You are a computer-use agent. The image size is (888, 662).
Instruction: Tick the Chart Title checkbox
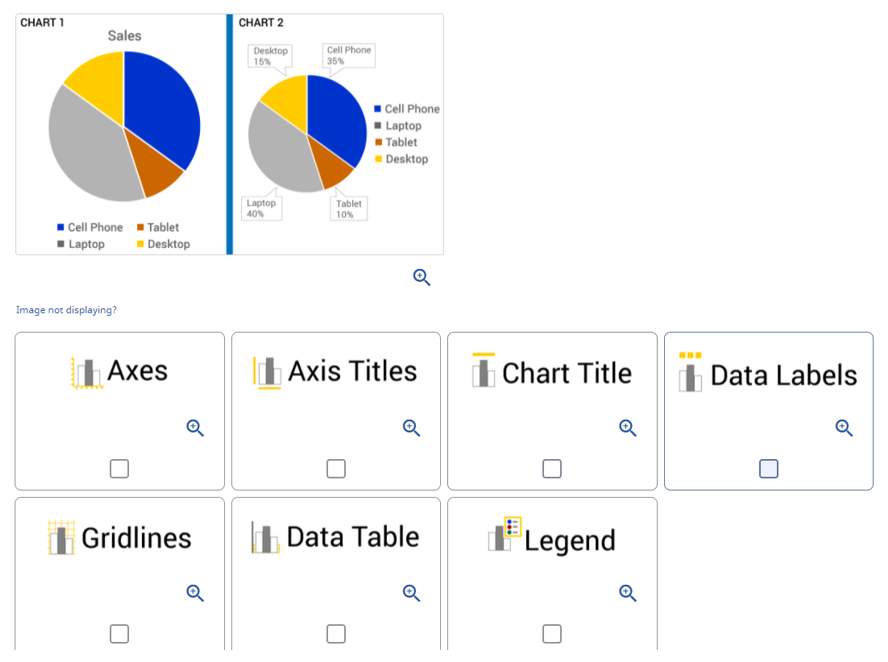551,468
